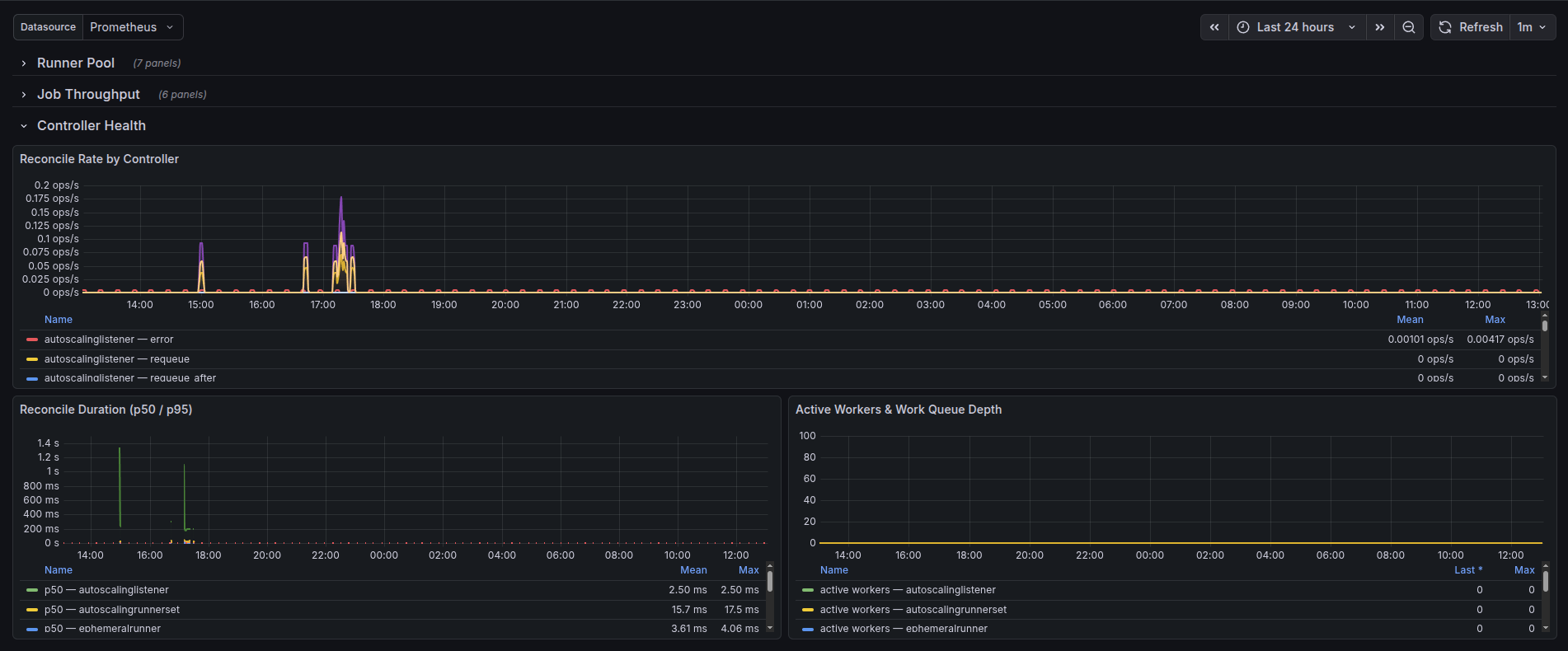Open the 1m refresh interval dropdown

[1532, 27]
